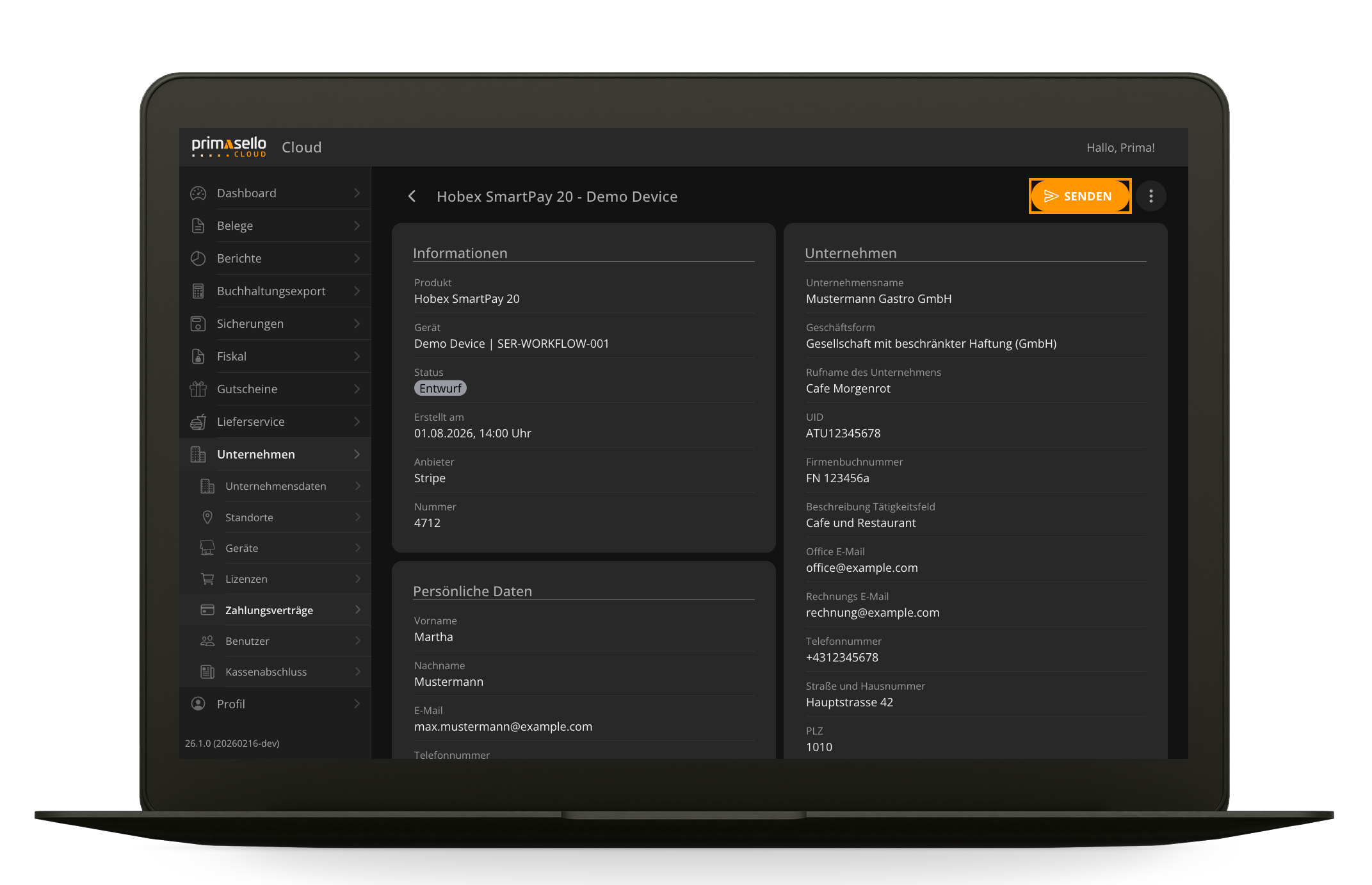This screenshot has height=885, width=1372.
Task: Click the company name Mustermann Gastro GmbH
Action: (879, 298)
